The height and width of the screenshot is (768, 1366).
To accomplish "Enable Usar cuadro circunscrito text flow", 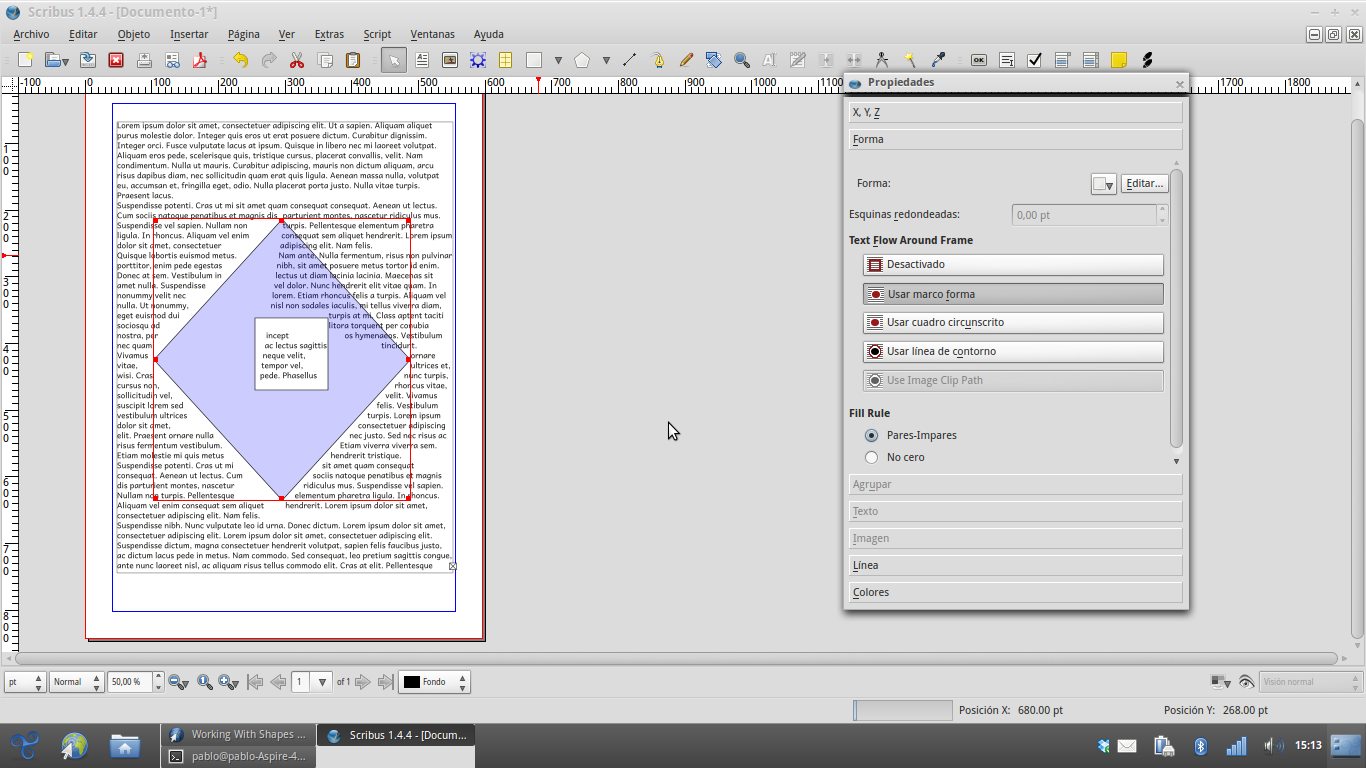I will coord(1013,323).
